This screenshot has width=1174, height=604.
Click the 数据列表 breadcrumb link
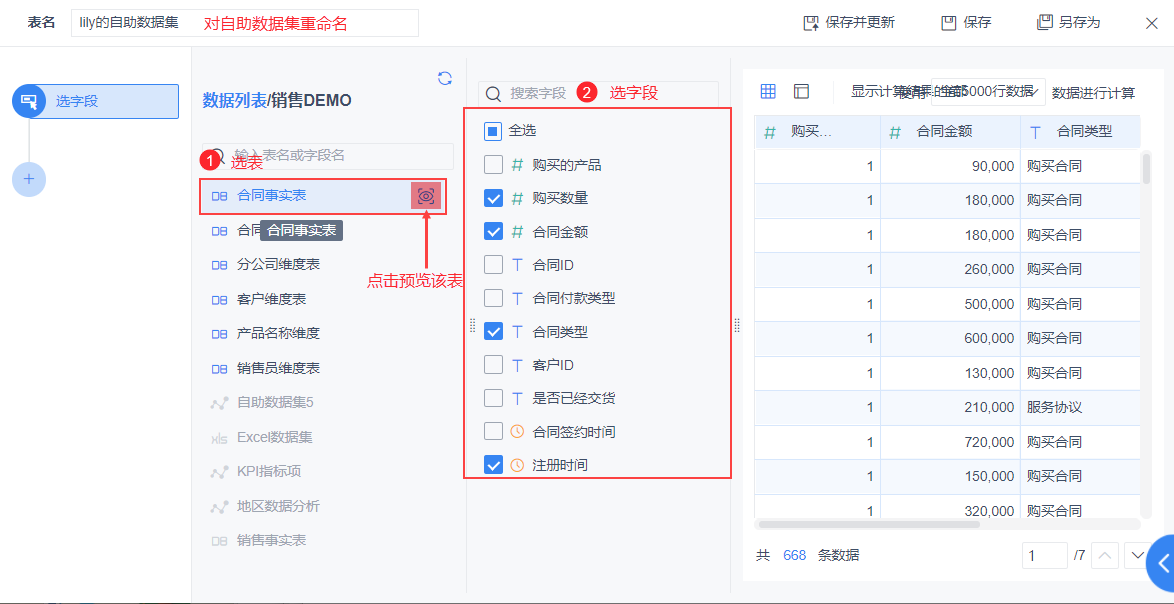pos(234,100)
